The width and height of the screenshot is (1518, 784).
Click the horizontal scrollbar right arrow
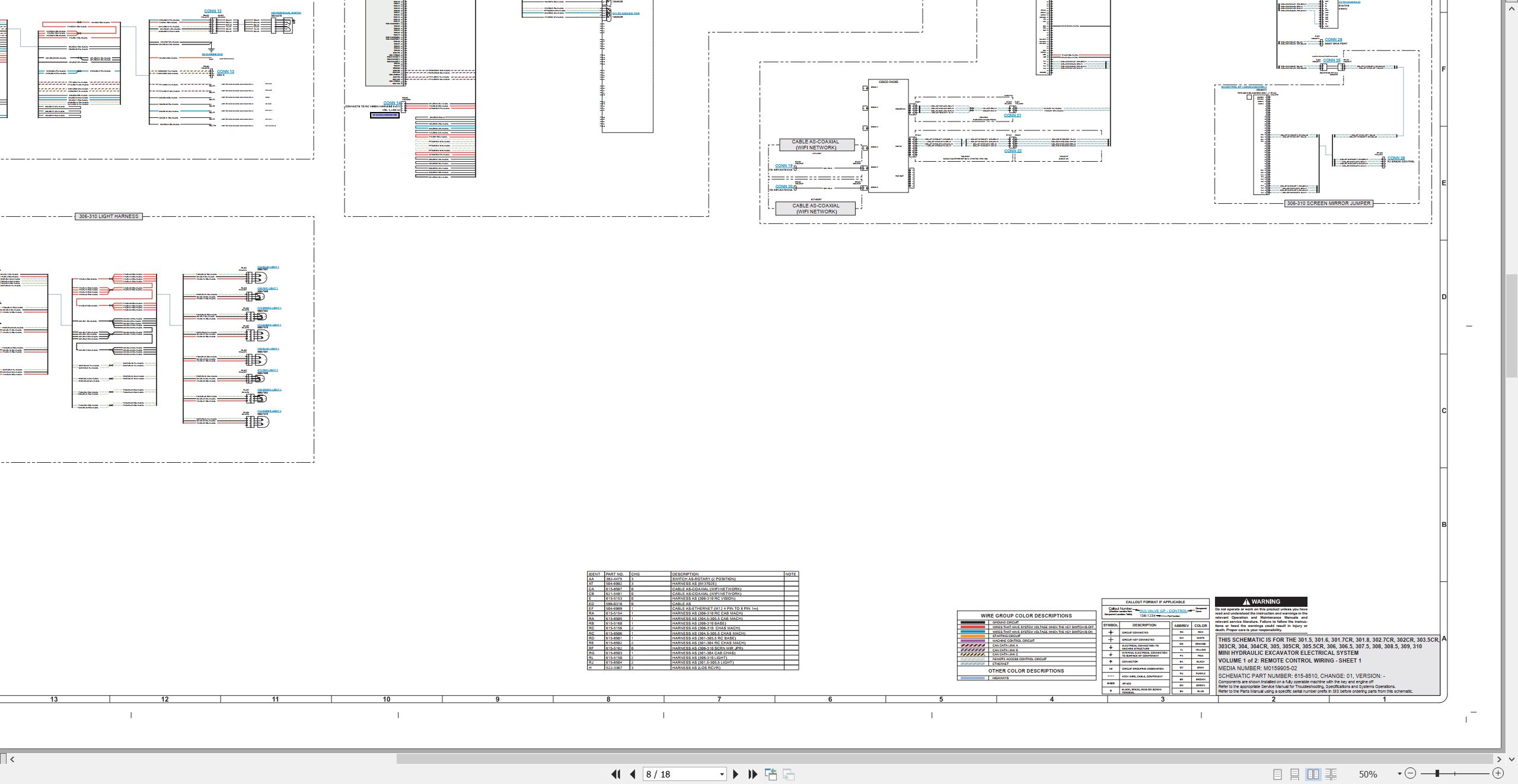(x=1498, y=759)
